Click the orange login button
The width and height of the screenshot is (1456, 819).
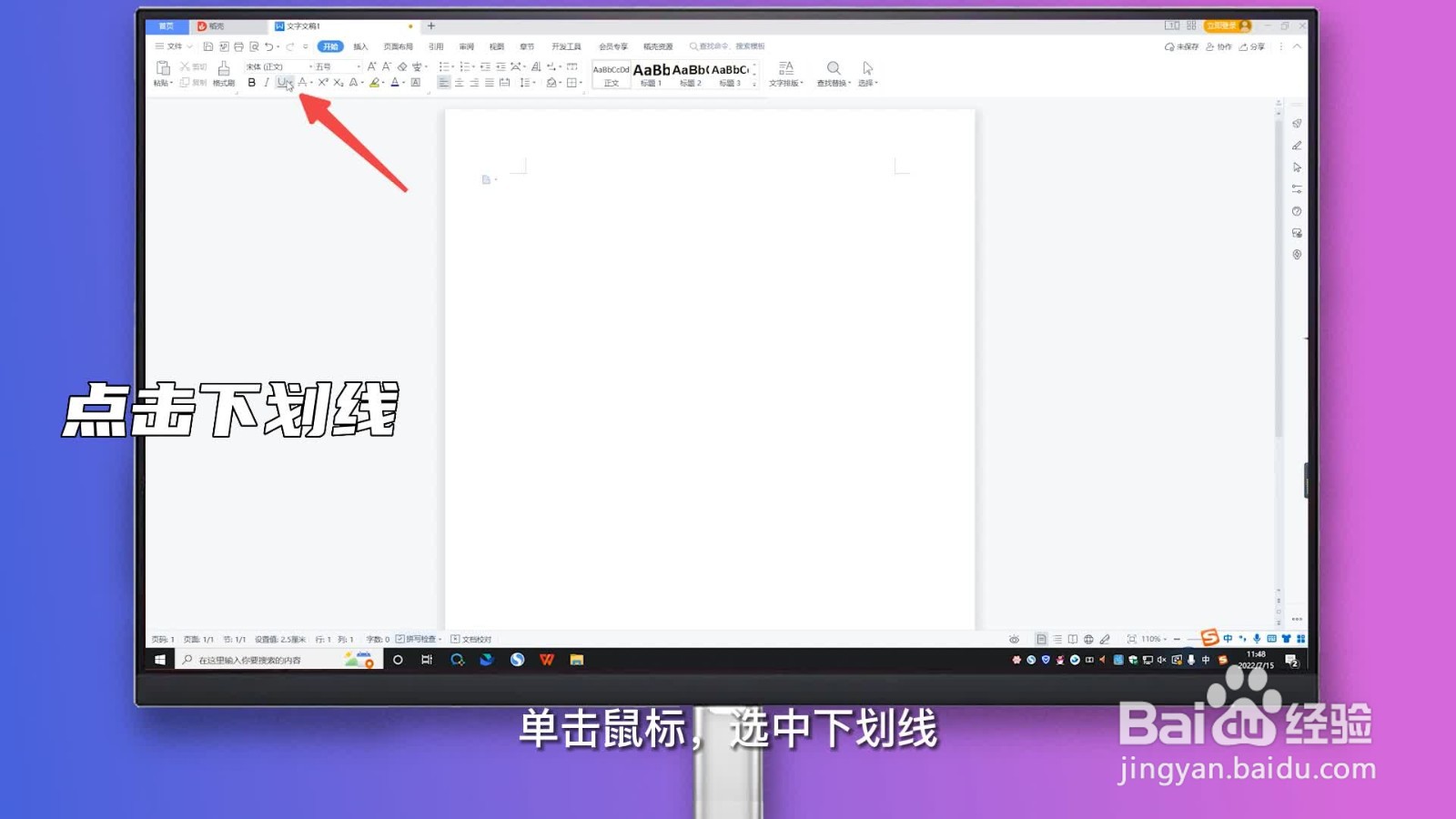tap(1228, 25)
